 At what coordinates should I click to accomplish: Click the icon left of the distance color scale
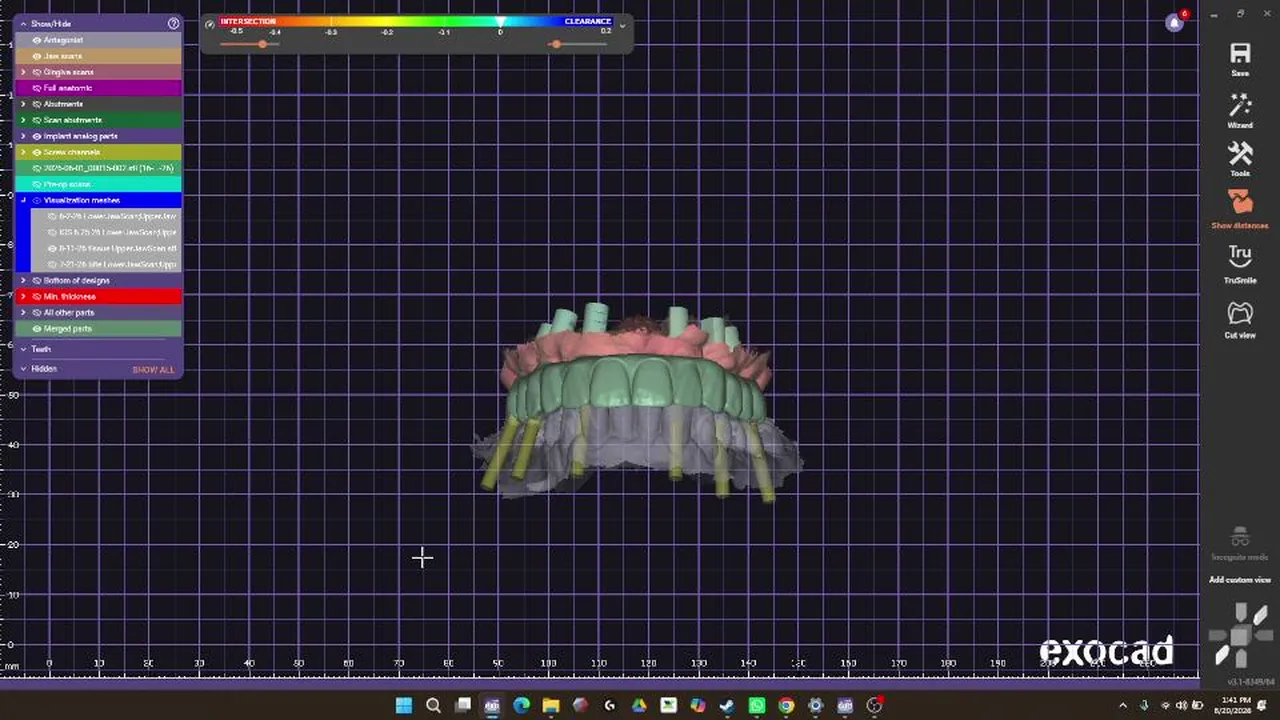point(210,24)
